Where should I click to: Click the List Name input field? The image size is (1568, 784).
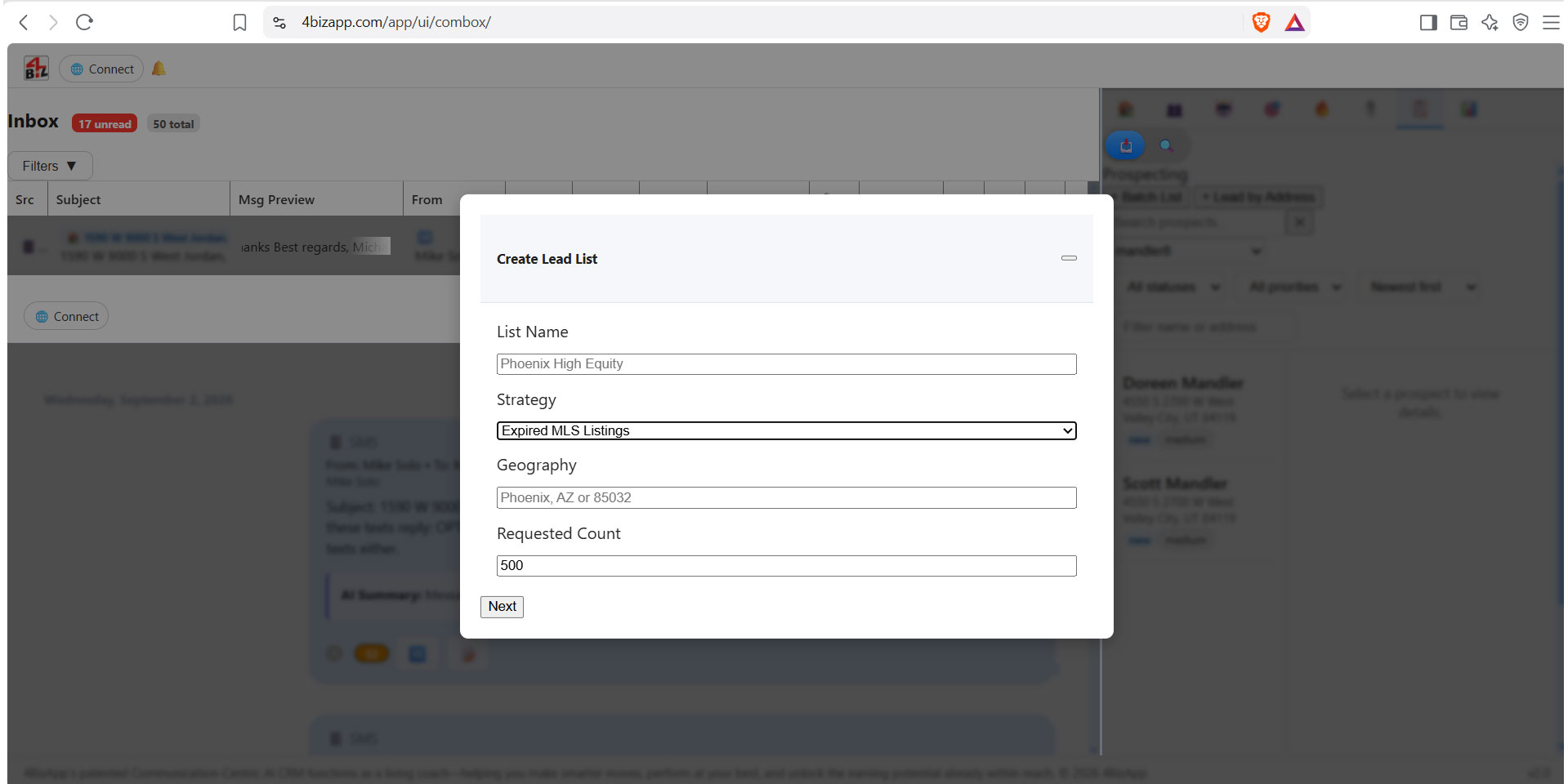coord(786,364)
